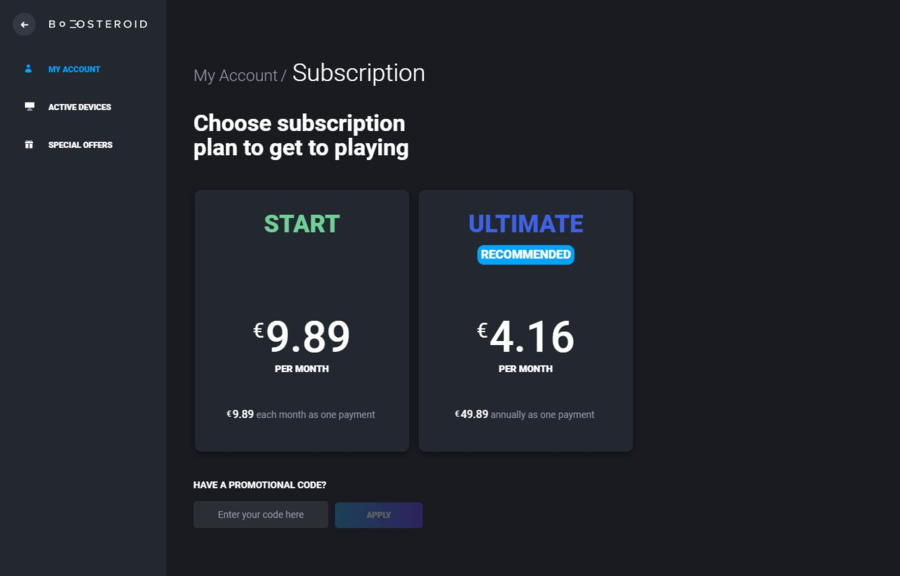The width and height of the screenshot is (900, 576).
Task: Navigate to My Account breadcrumb link
Action: (x=235, y=76)
